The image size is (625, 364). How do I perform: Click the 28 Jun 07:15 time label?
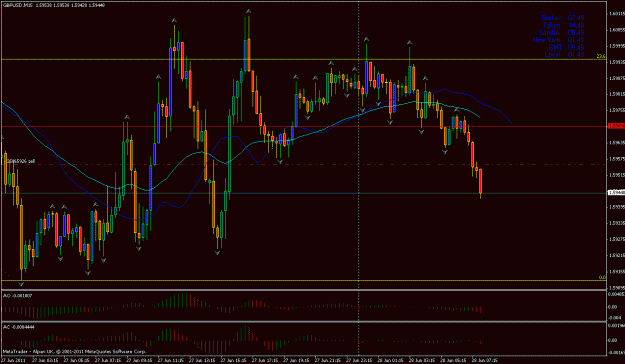[485, 360]
